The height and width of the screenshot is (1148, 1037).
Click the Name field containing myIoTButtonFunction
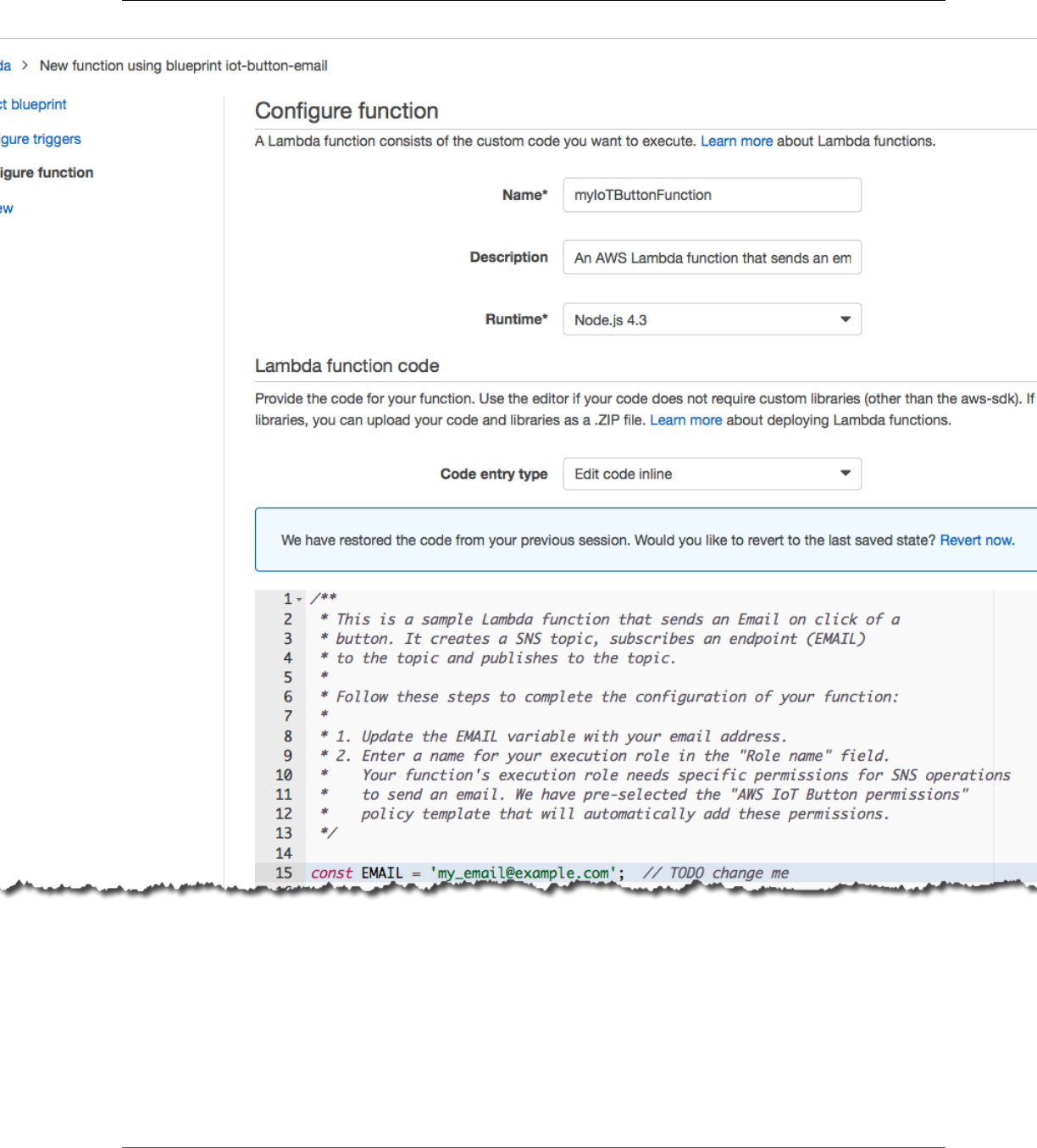pos(712,195)
